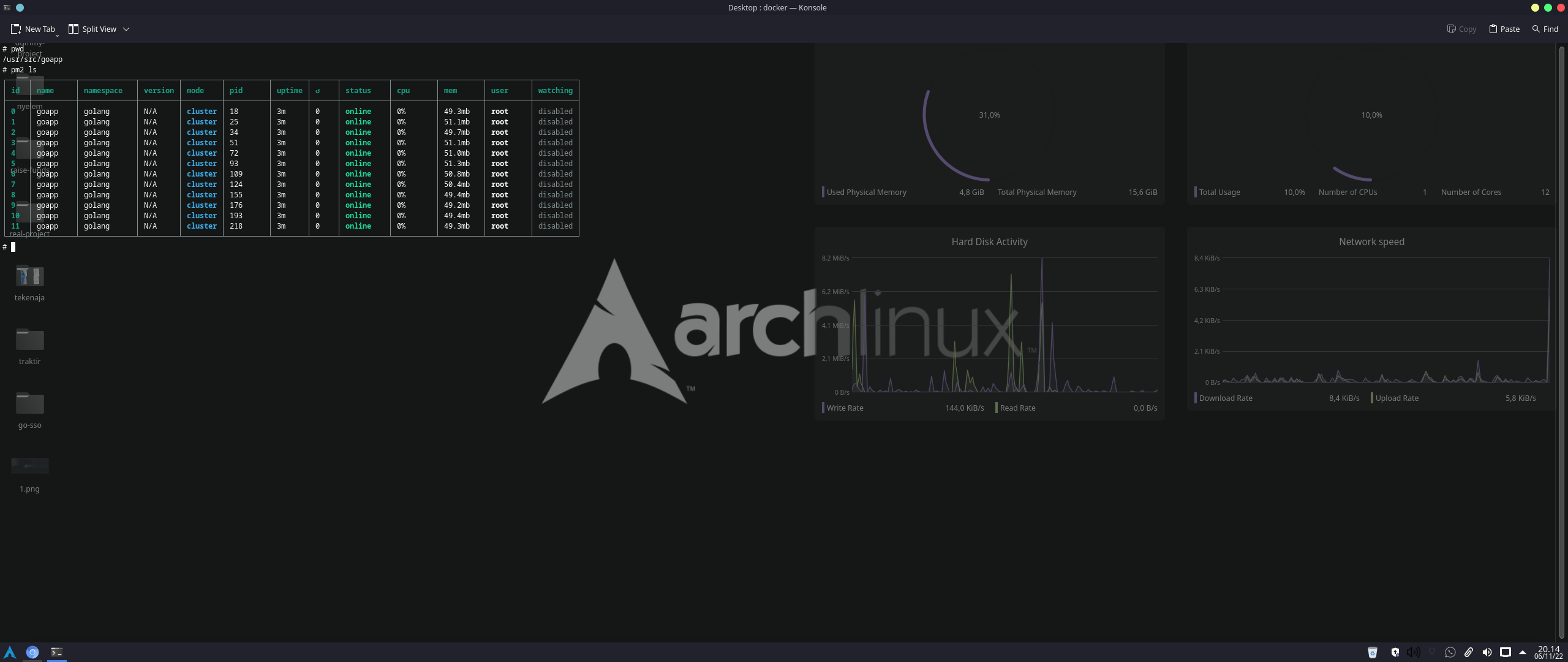Click 'online' in the pid 218 row
Viewport: 1568px width, 662px height.
tap(358, 226)
